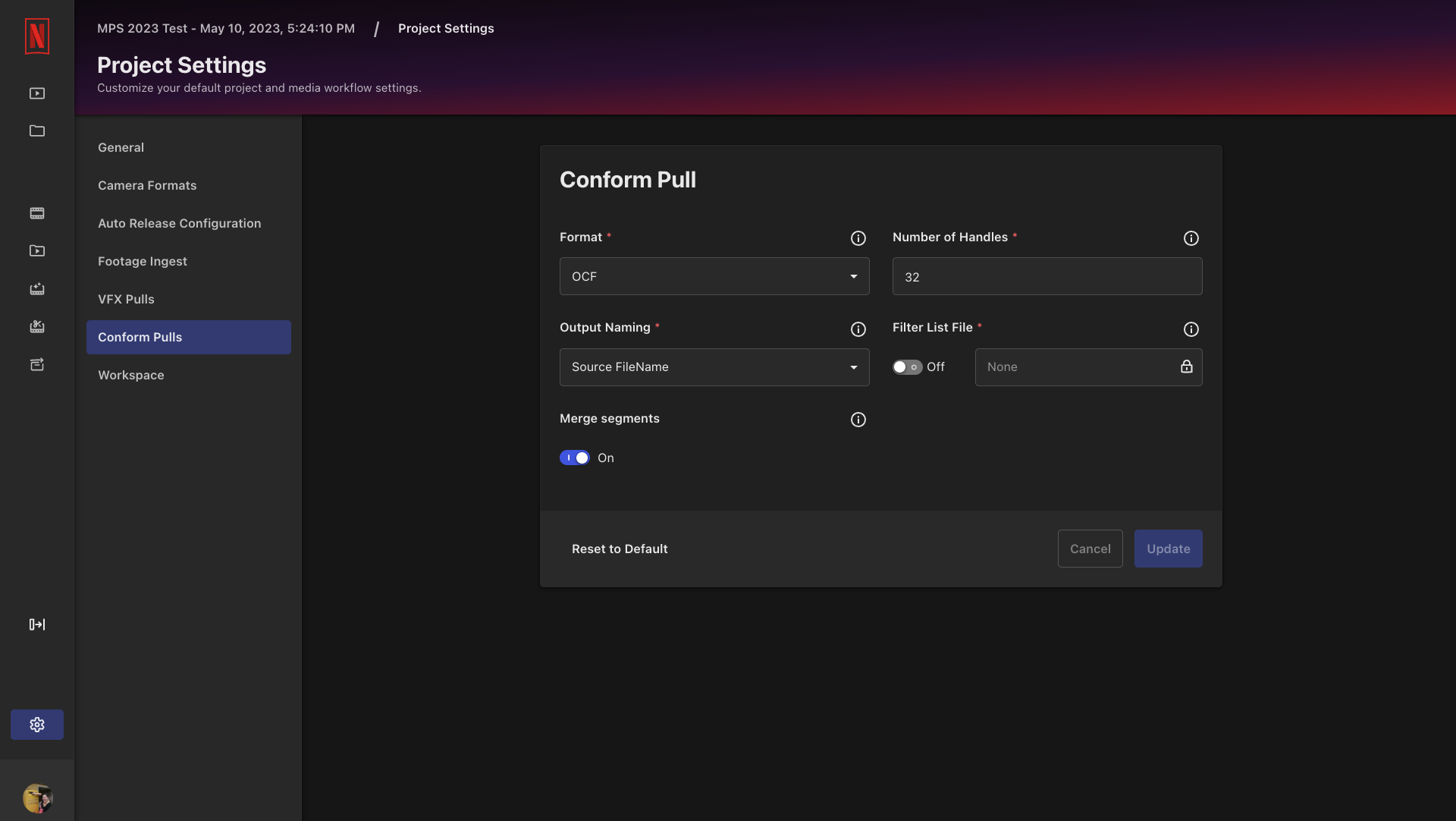
Task: Show info for Merge segments
Action: click(858, 420)
